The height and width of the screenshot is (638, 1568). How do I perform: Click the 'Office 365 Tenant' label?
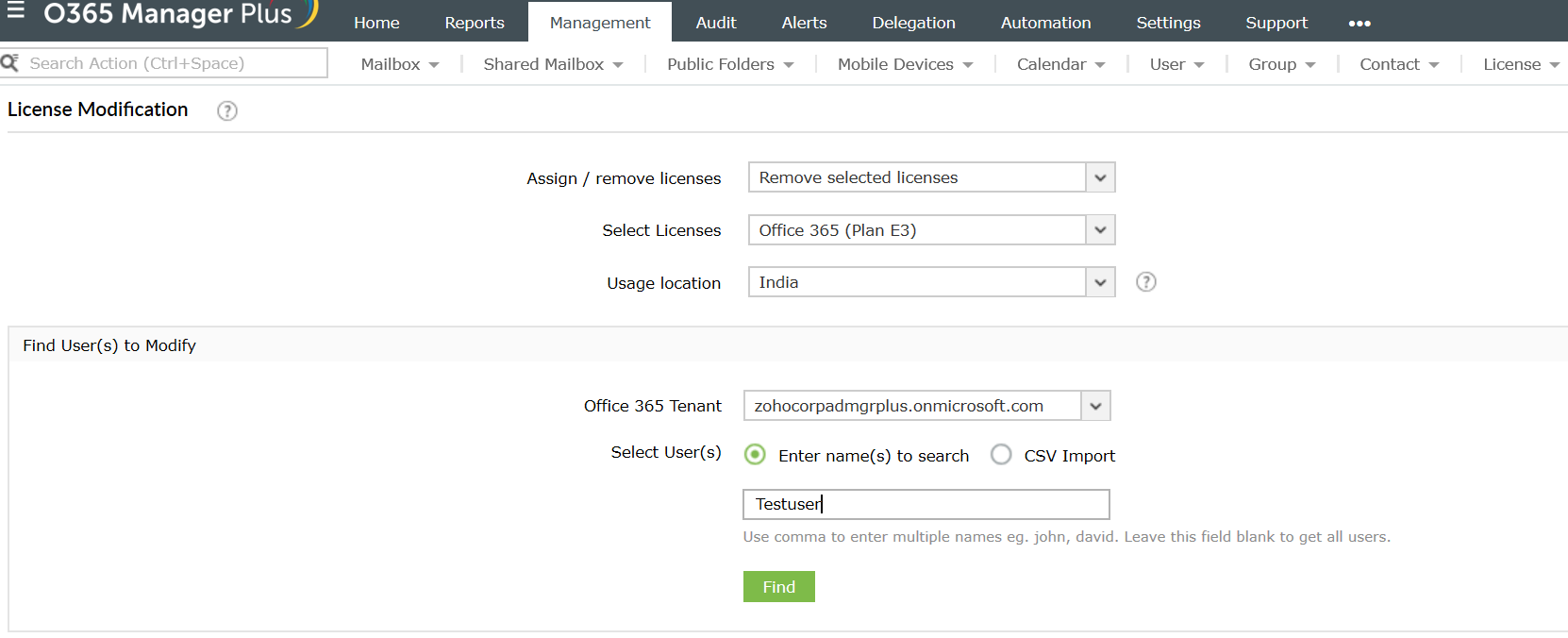(653, 406)
